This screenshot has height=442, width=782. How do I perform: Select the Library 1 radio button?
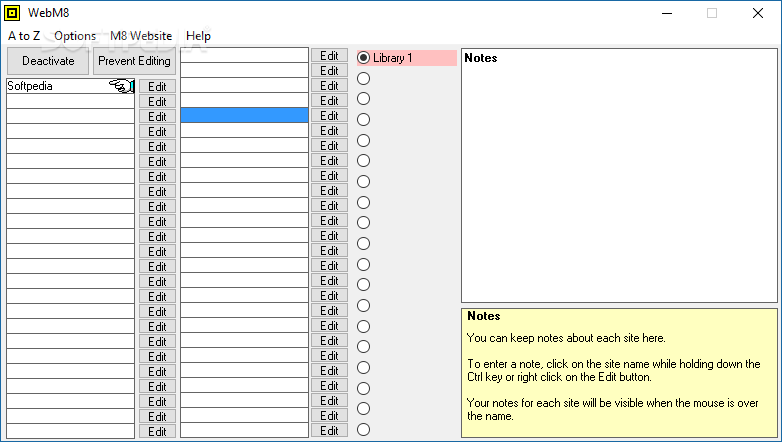coord(364,58)
